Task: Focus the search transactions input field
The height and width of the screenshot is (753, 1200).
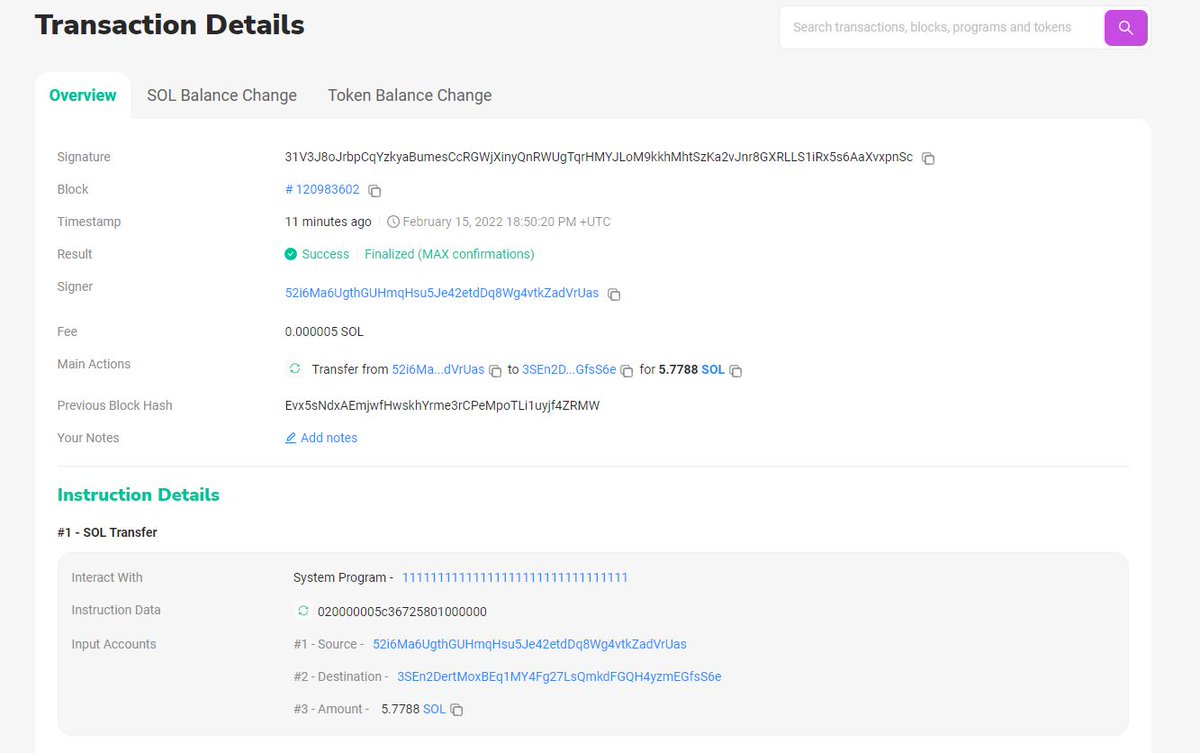Action: click(x=940, y=27)
